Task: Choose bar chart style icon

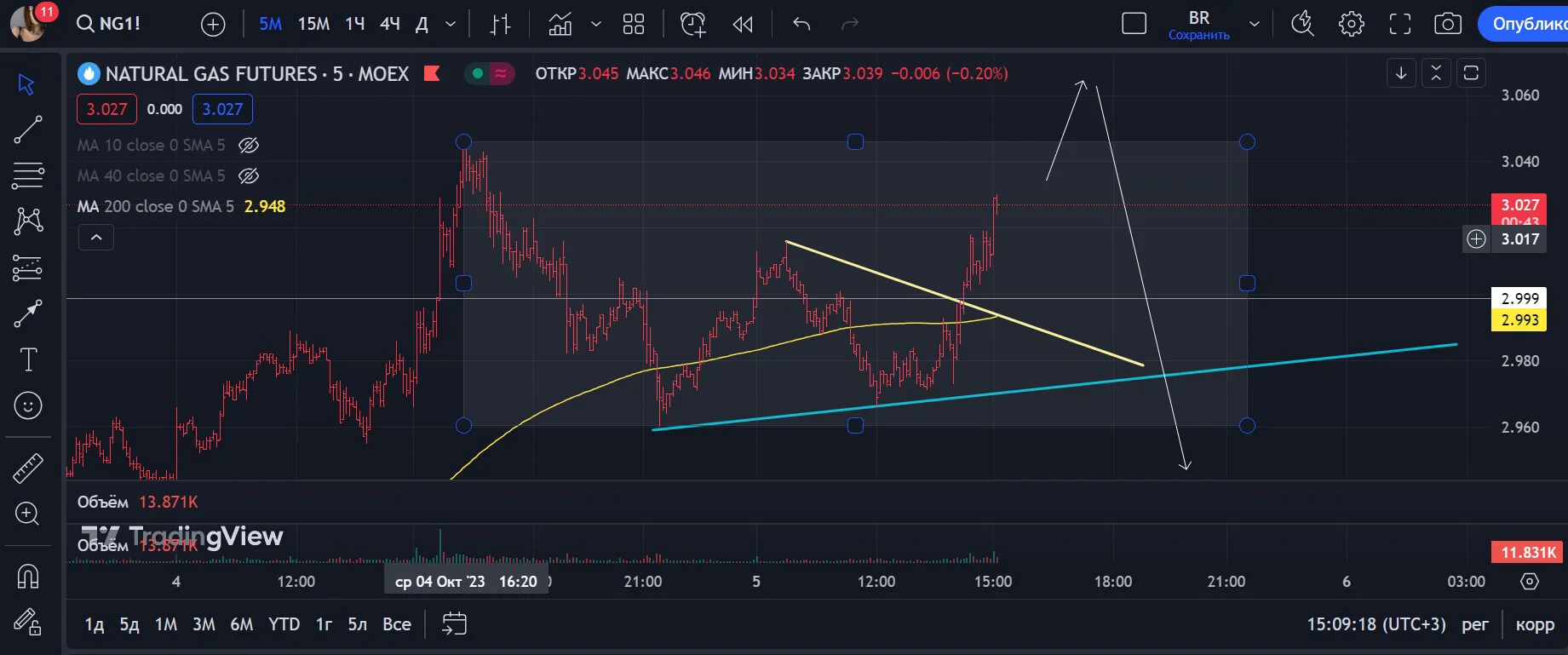Action: click(x=501, y=25)
